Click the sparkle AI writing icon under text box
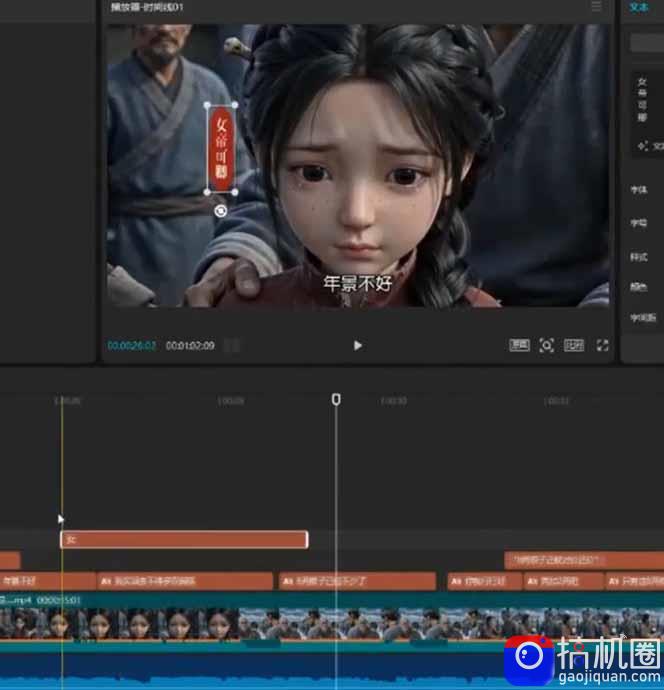Image resolution: width=664 pixels, height=690 pixels. (642, 146)
